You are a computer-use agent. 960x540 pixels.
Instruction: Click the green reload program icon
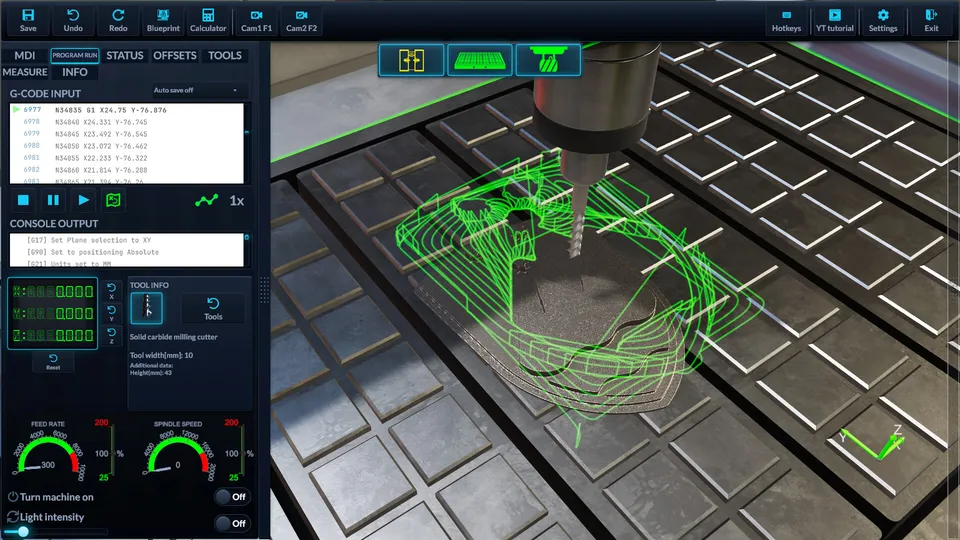pyautogui.click(x=113, y=200)
